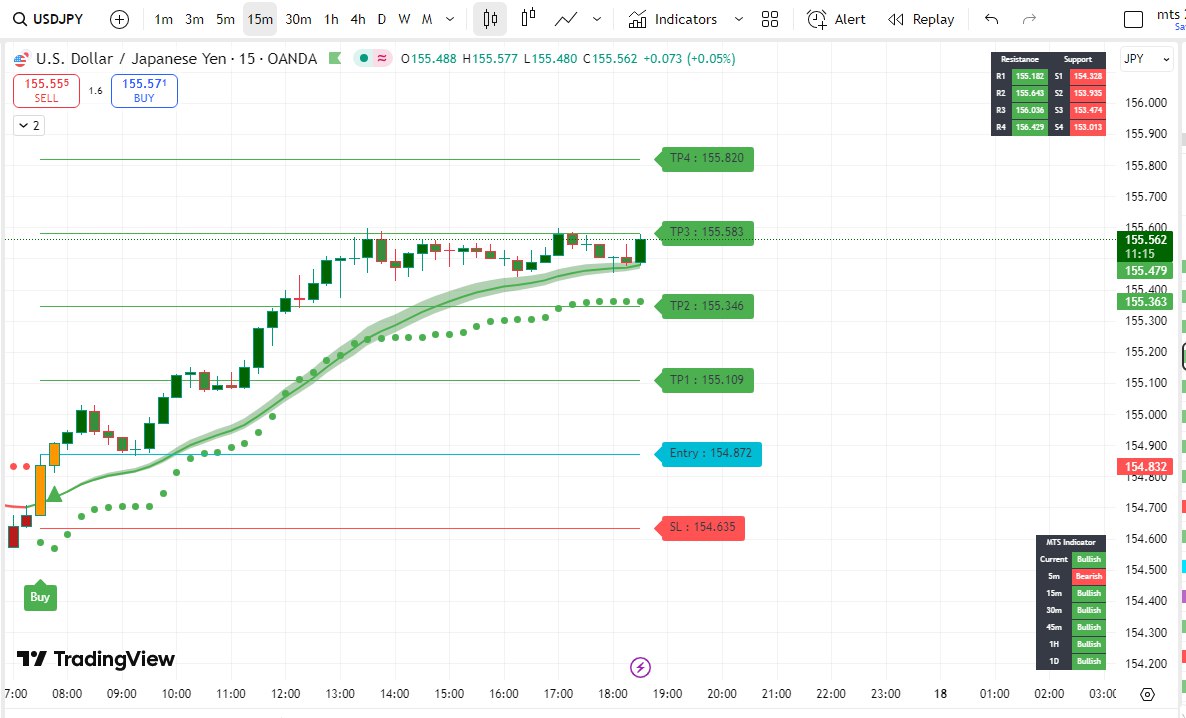Start bar Replay mode
Image resolution: width=1186 pixels, height=718 pixels.
921,19
